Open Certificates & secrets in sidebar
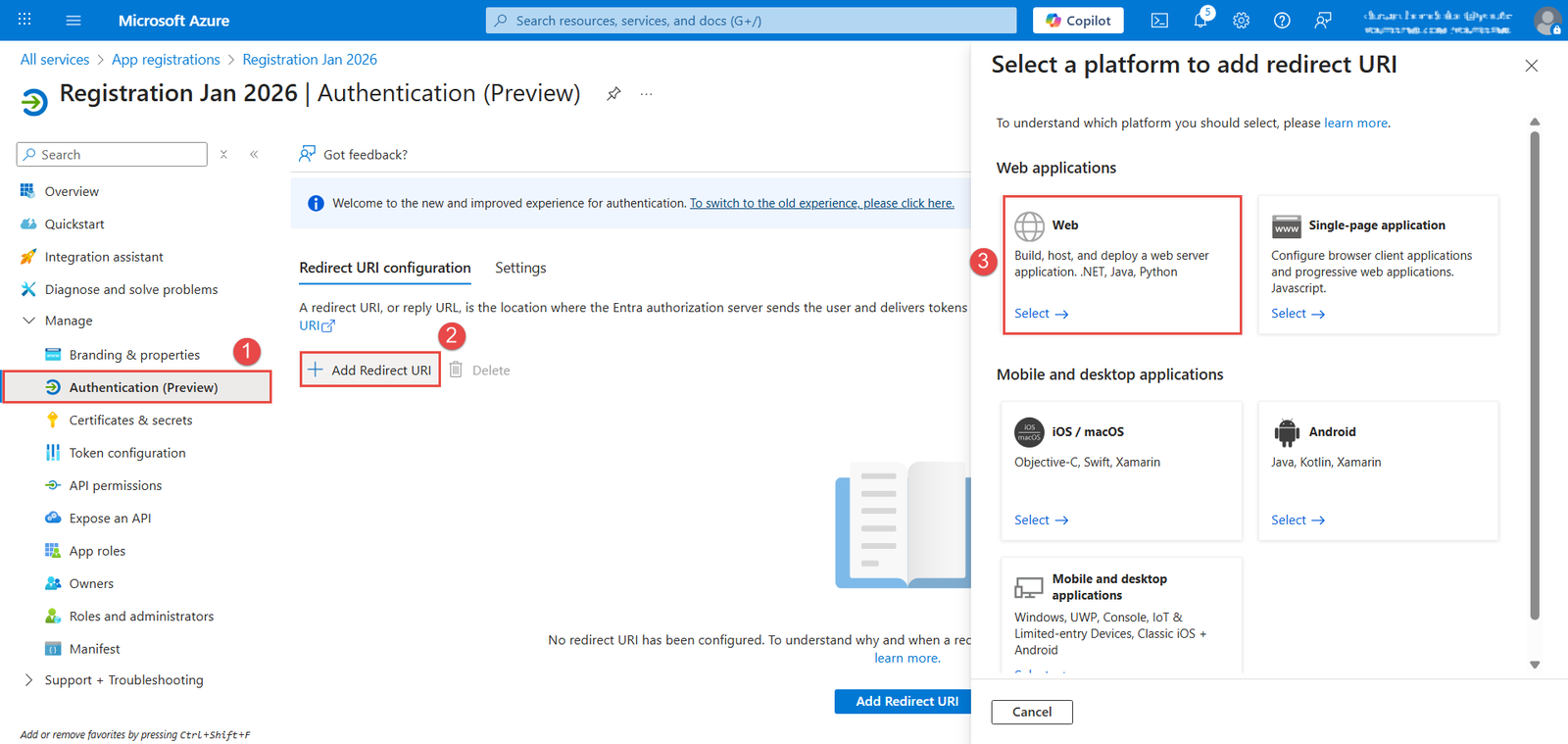Image resolution: width=1568 pixels, height=744 pixels. (x=130, y=421)
